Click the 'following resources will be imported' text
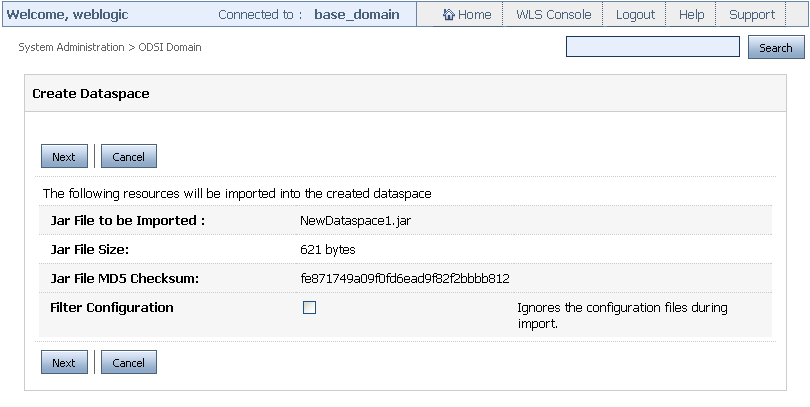The image size is (810, 407). pos(237,194)
